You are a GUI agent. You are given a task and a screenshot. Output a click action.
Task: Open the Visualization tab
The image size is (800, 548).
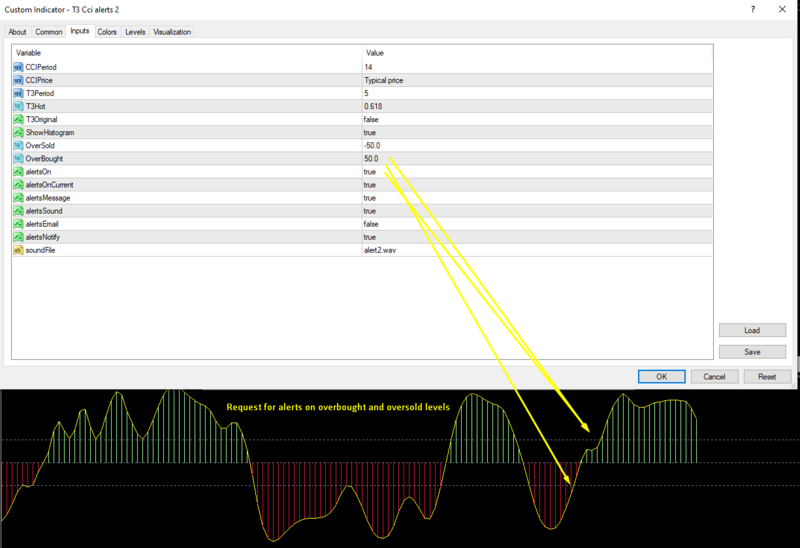click(x=172, y=32)
